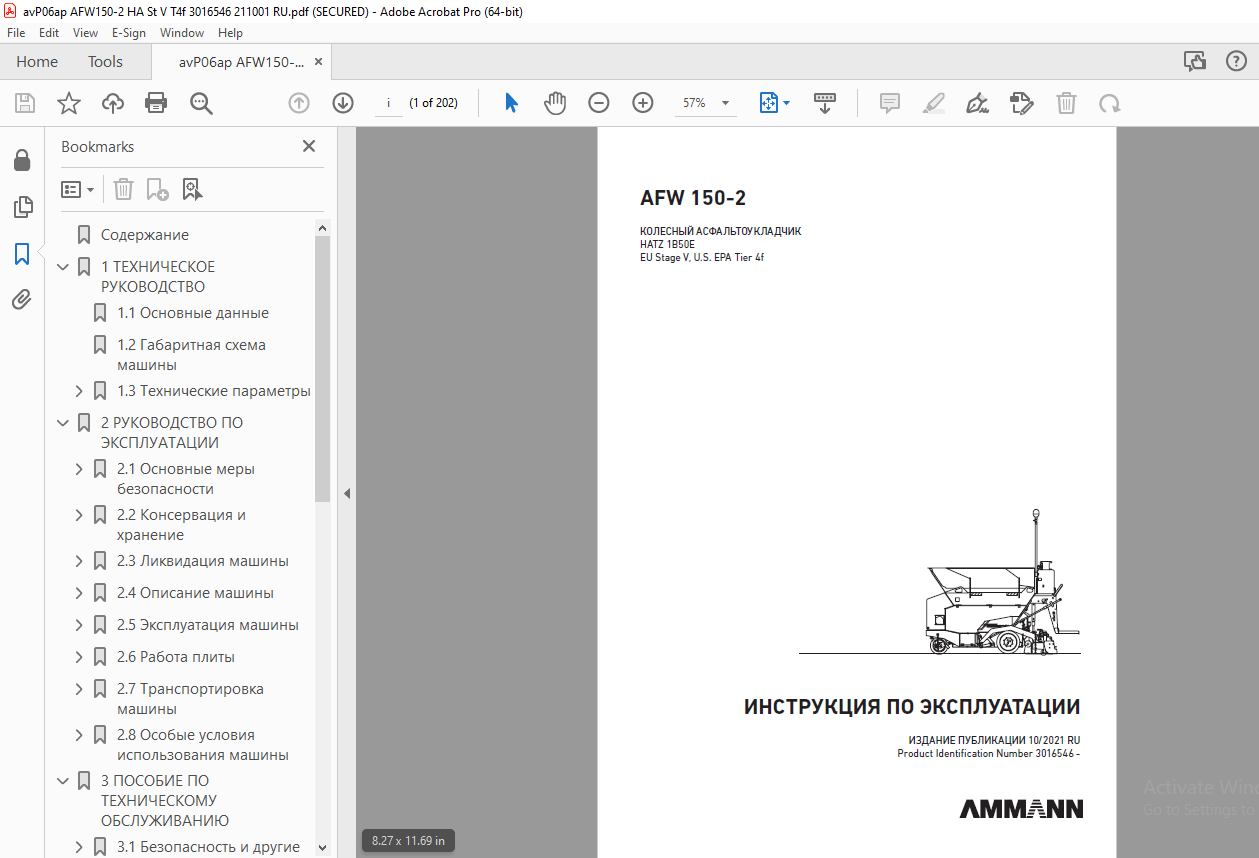Screen dimensions: 1259x858
Task: Click the bookmarks panel scrollbar down arrow
Action: (x=322, y=847)
